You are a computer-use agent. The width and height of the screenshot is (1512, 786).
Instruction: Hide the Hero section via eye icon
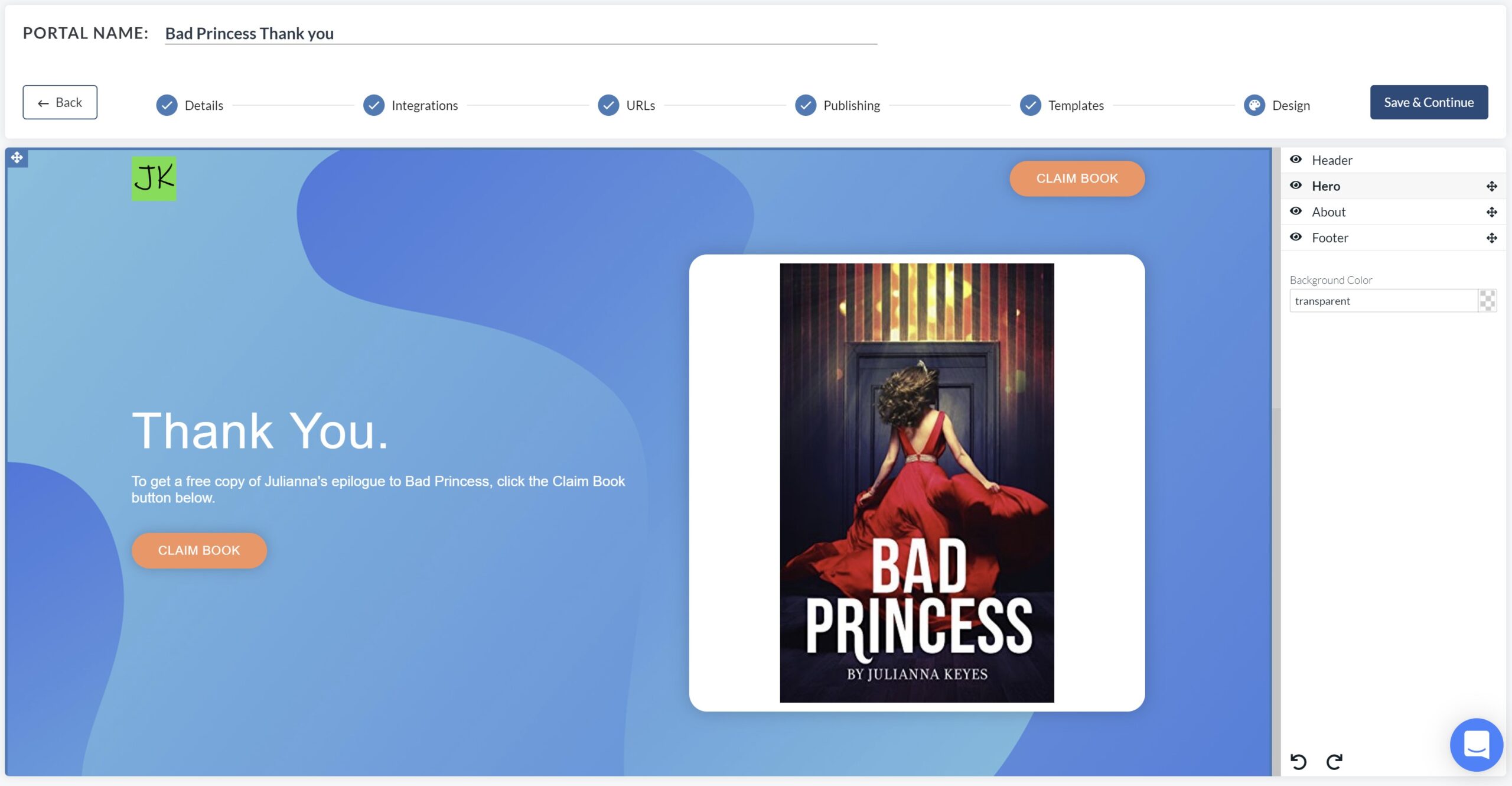pos(1296,186)
